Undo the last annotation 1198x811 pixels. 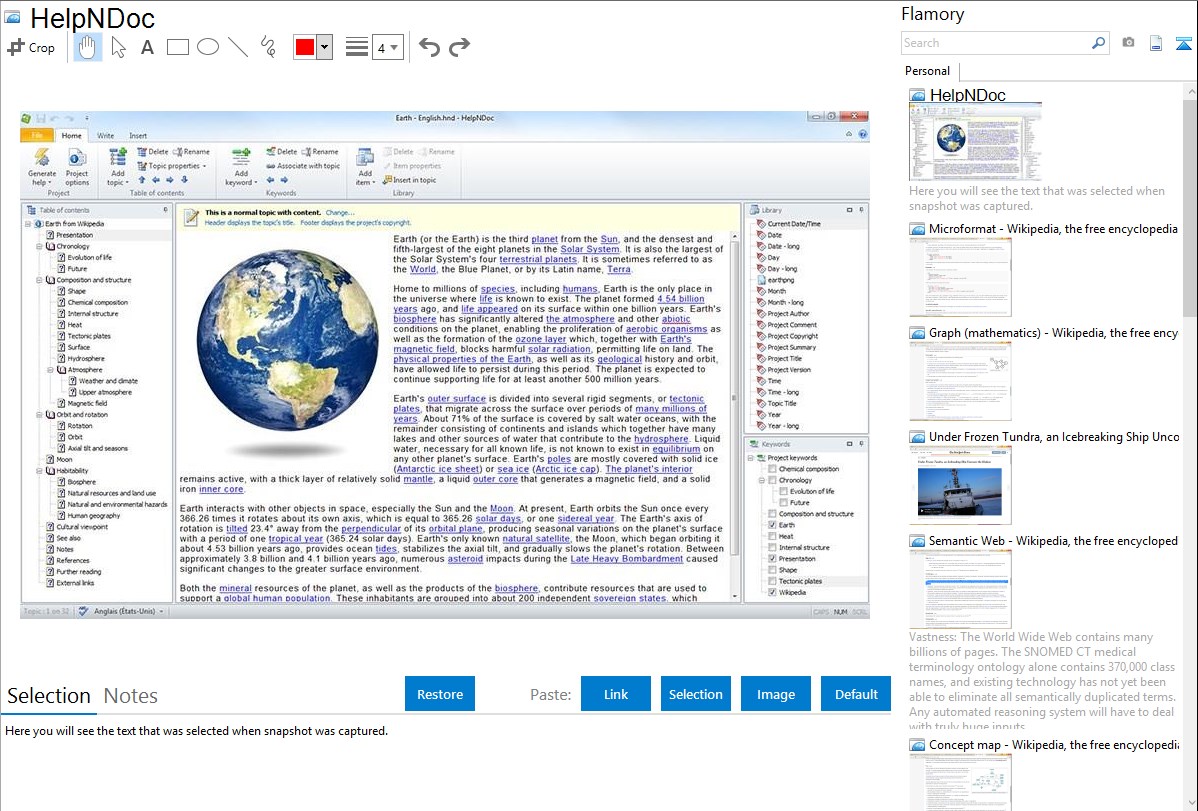(429, 47)
